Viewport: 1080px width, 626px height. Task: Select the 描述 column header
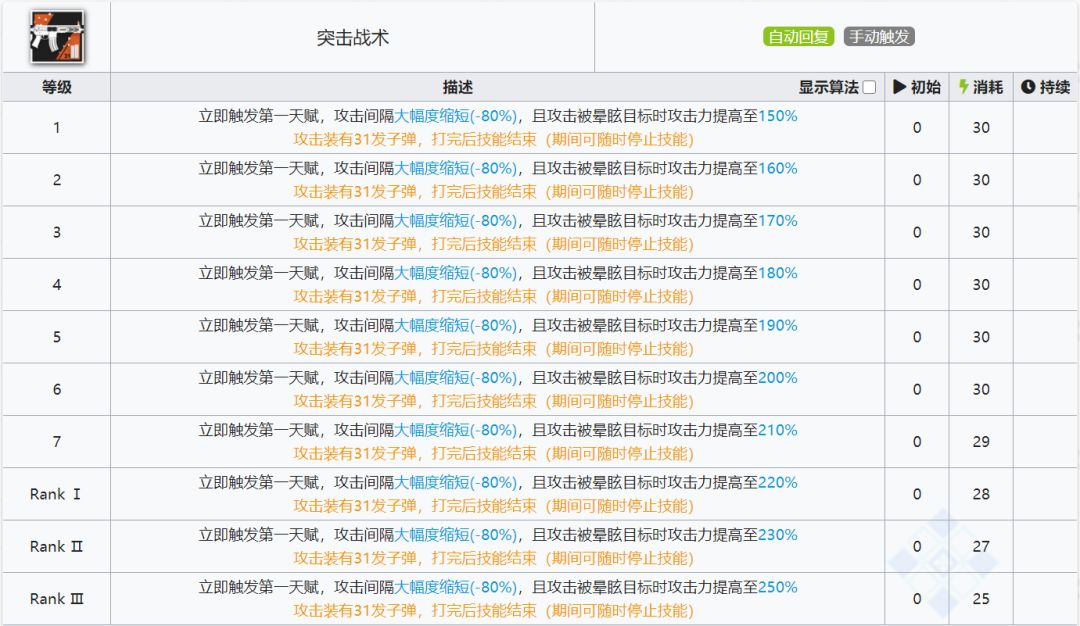tap(457, 87)
